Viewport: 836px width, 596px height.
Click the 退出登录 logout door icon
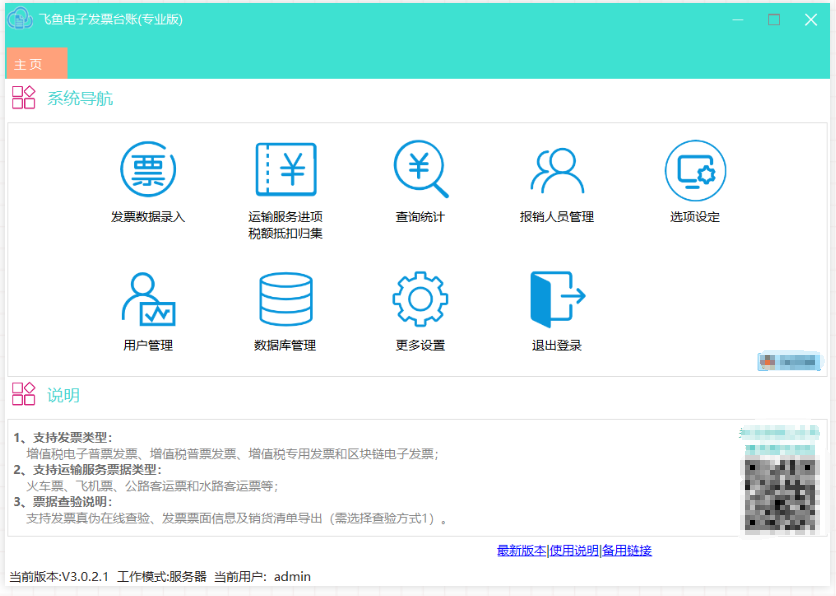pos(558,299)
